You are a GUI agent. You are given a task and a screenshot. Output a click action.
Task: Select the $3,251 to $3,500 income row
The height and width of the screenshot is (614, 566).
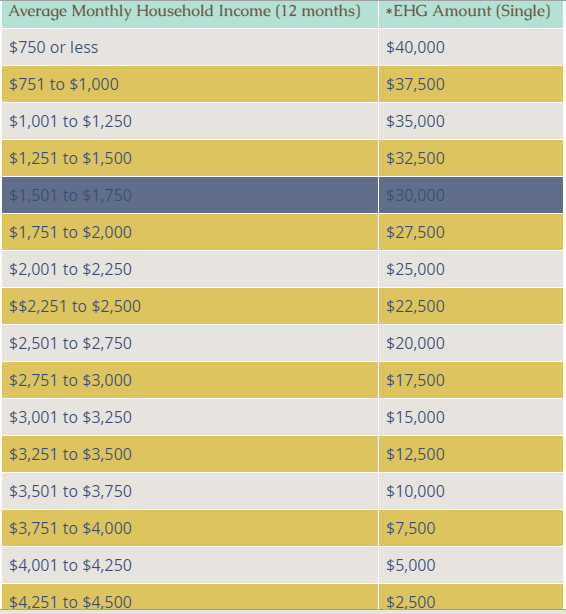282,454
